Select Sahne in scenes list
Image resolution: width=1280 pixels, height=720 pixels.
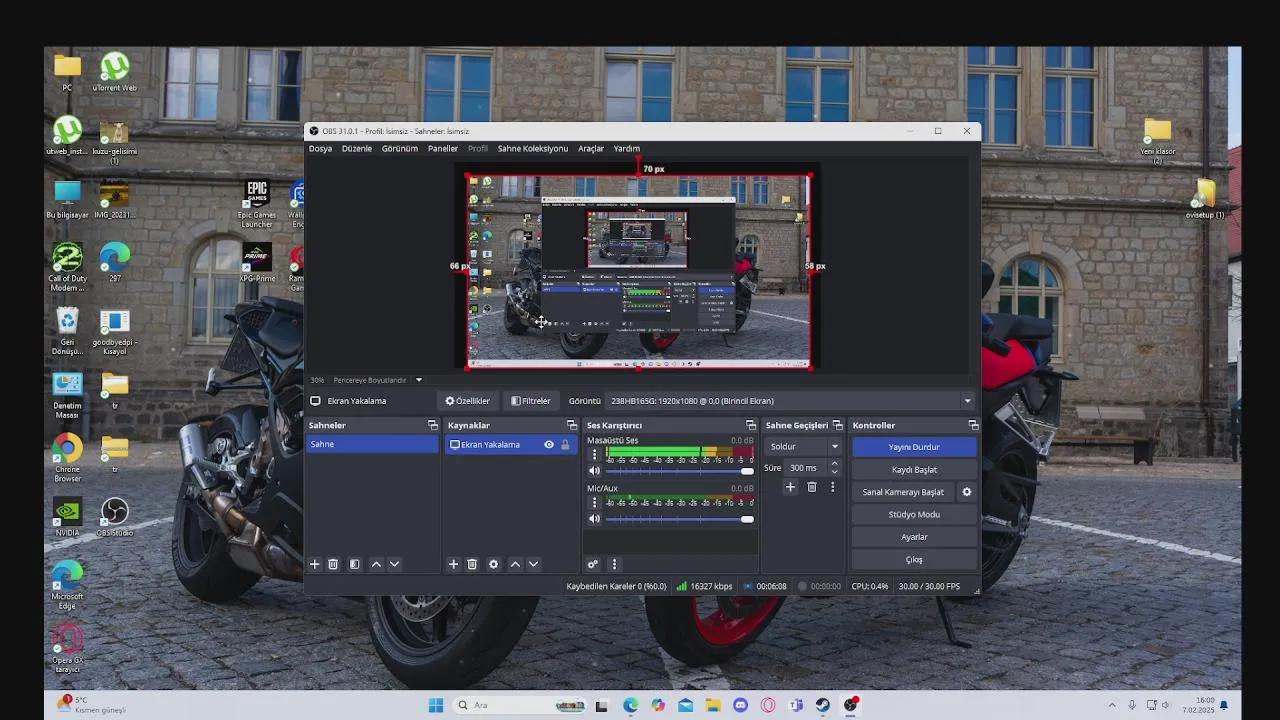pos(372,444)
